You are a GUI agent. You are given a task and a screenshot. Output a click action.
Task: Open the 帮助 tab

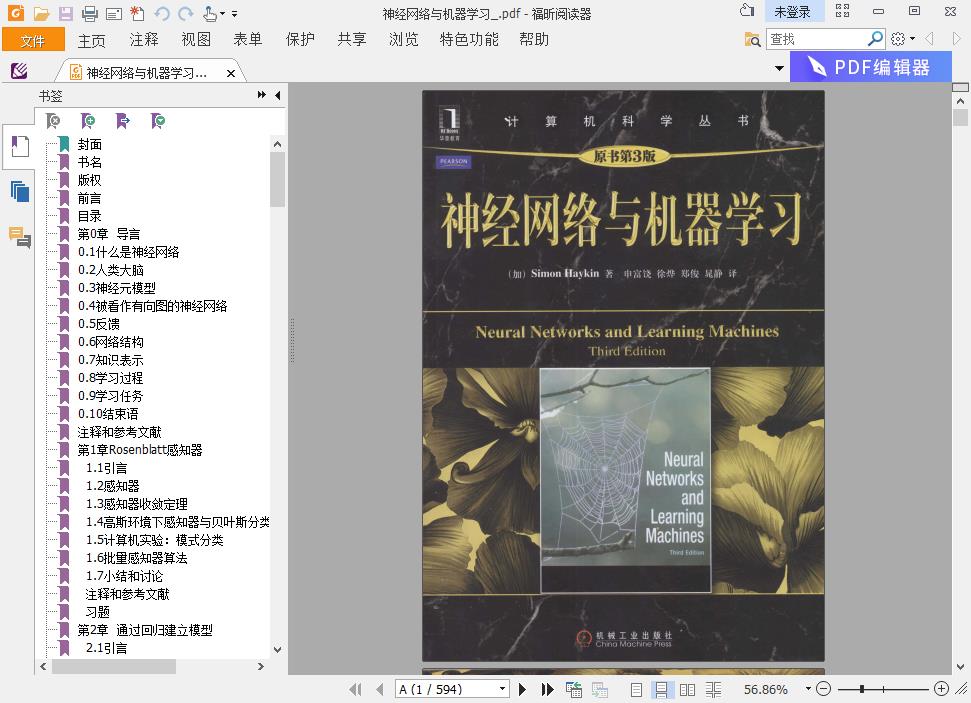tap(534, 40)
